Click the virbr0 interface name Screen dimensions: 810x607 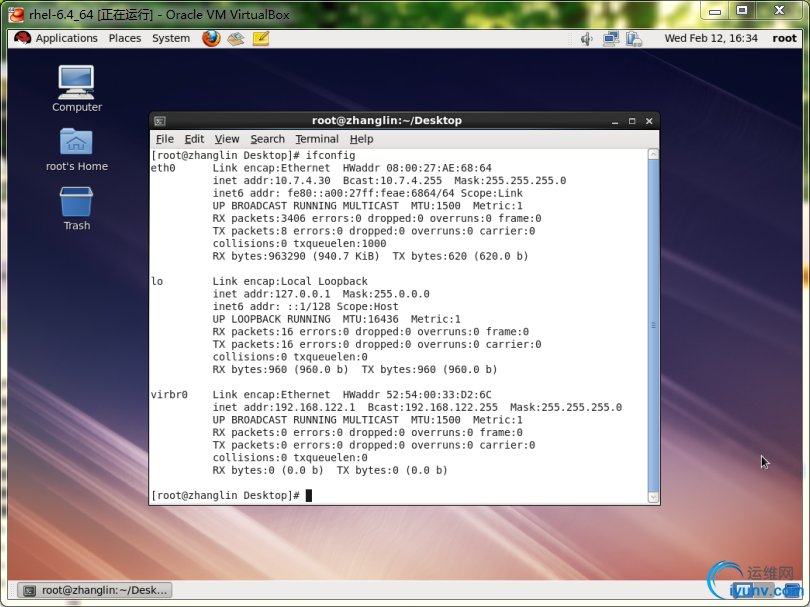[169, 395]
